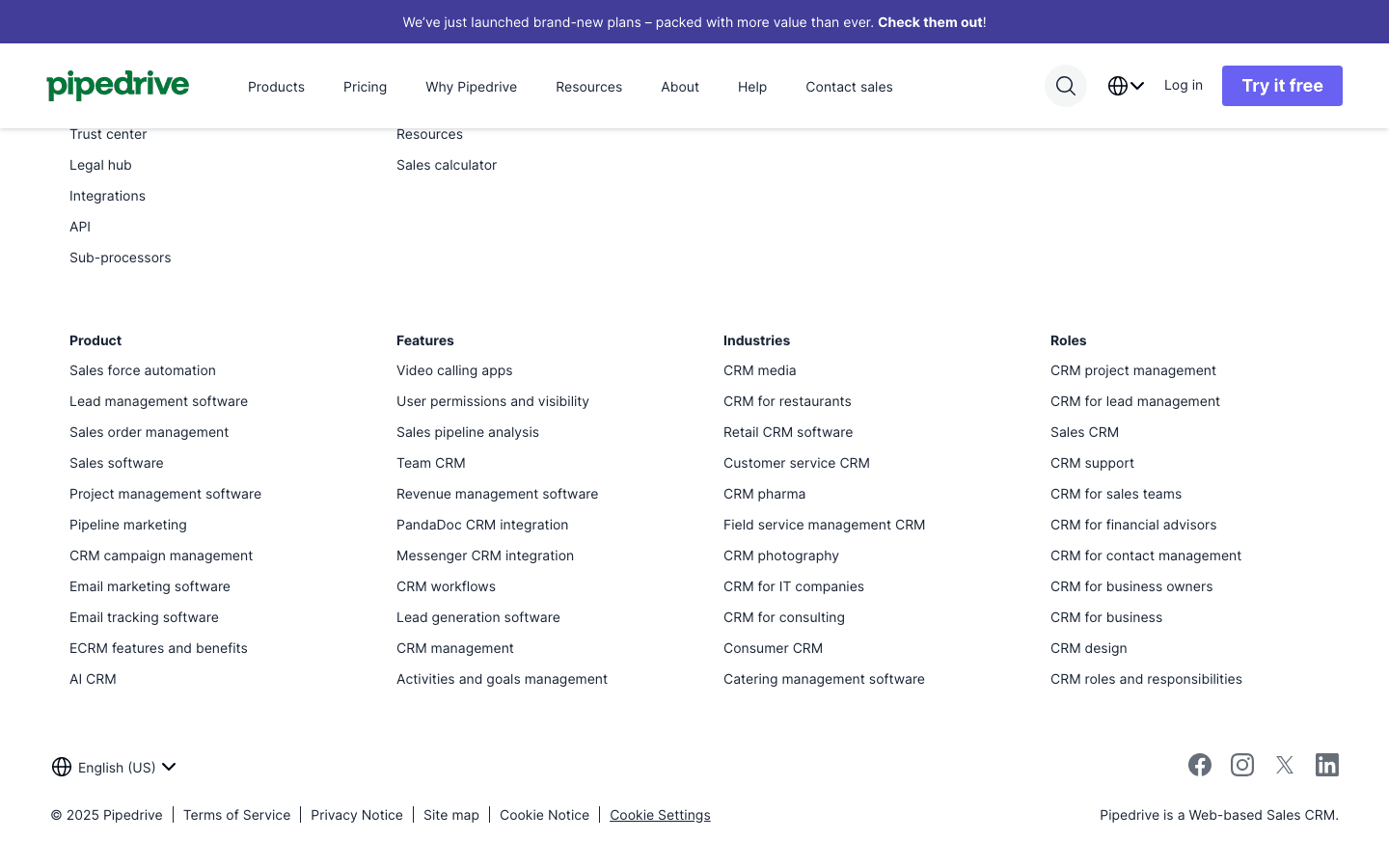Screen dimensions: 1389x868
Task: Open PandaDoc CRM integration link
Action: pyautogui.click(x=482, y=525)
